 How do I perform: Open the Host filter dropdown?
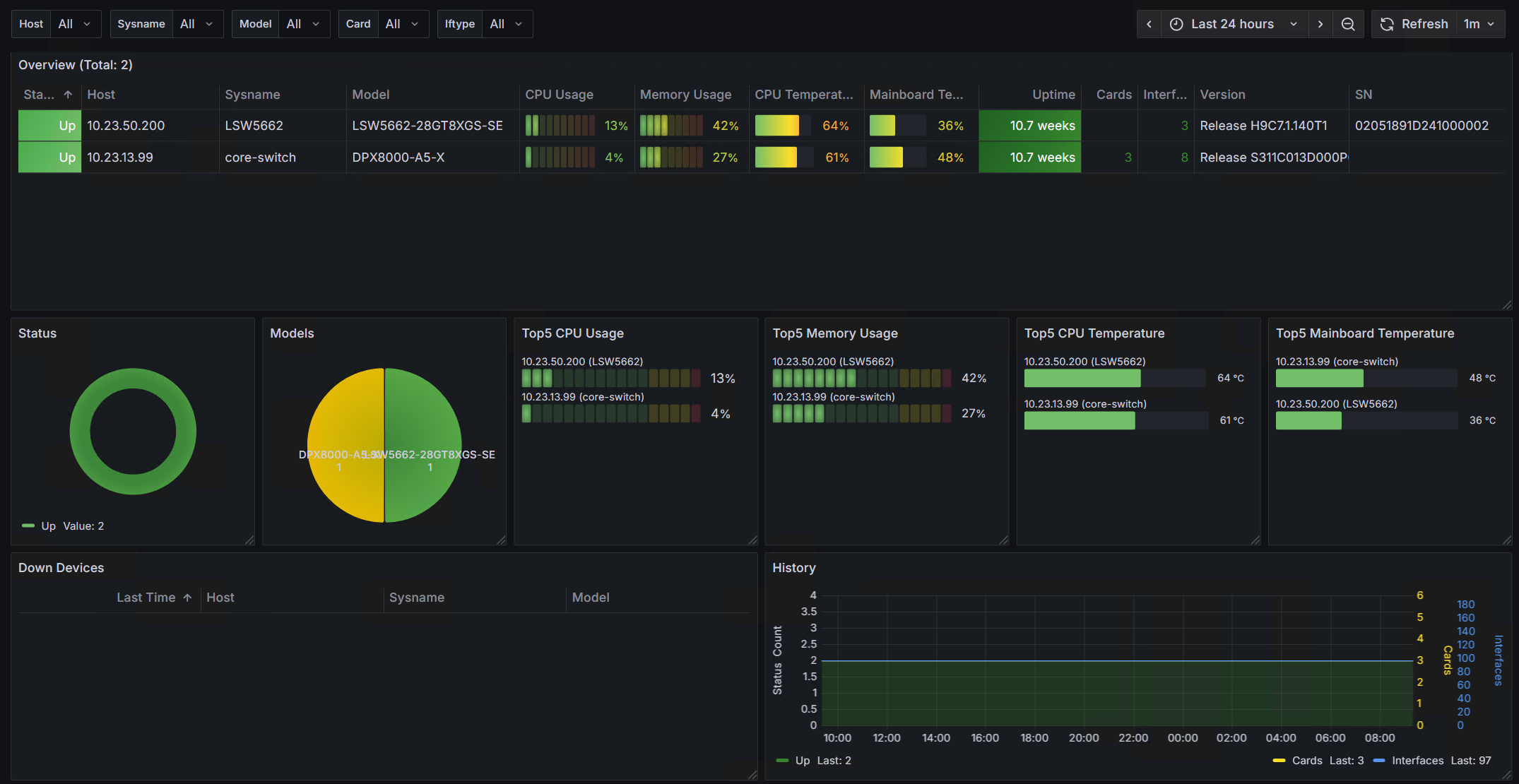[x=75, y=24]
